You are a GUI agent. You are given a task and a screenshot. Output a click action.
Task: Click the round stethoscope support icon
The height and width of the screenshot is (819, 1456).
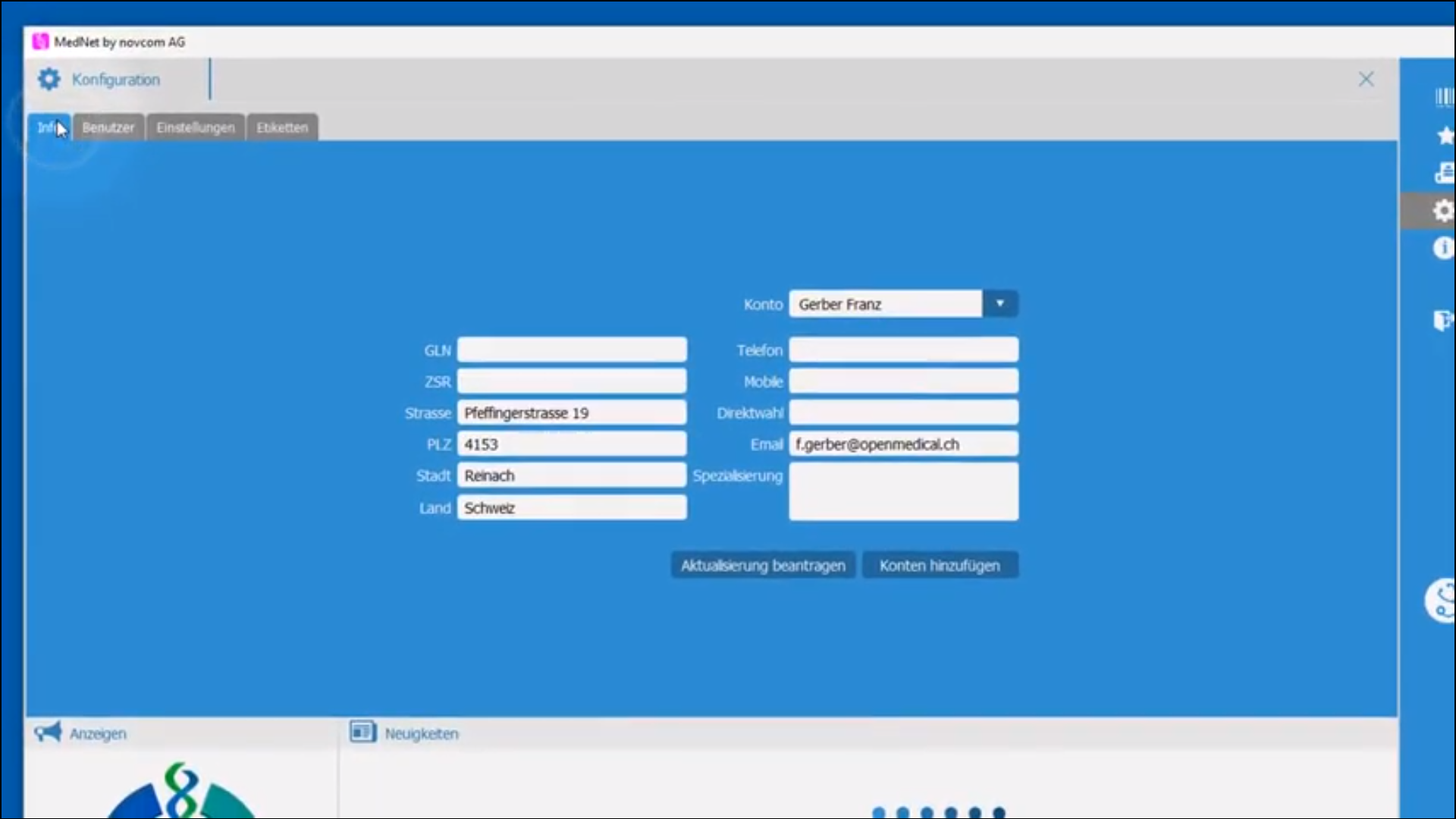coord(1442,601)
